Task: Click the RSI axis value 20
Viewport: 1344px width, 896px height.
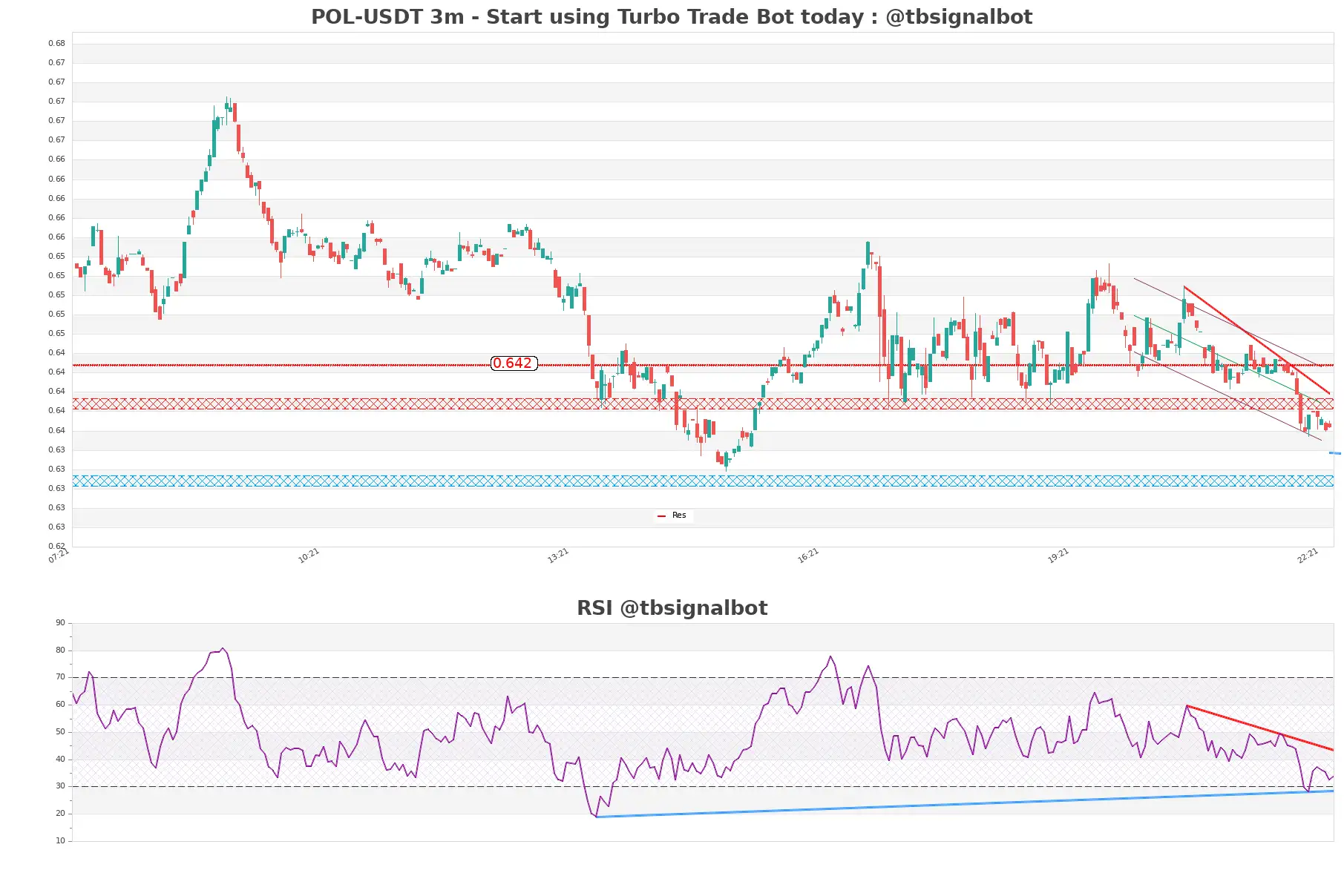Action: pyautogui.click(x=60, y=814)
